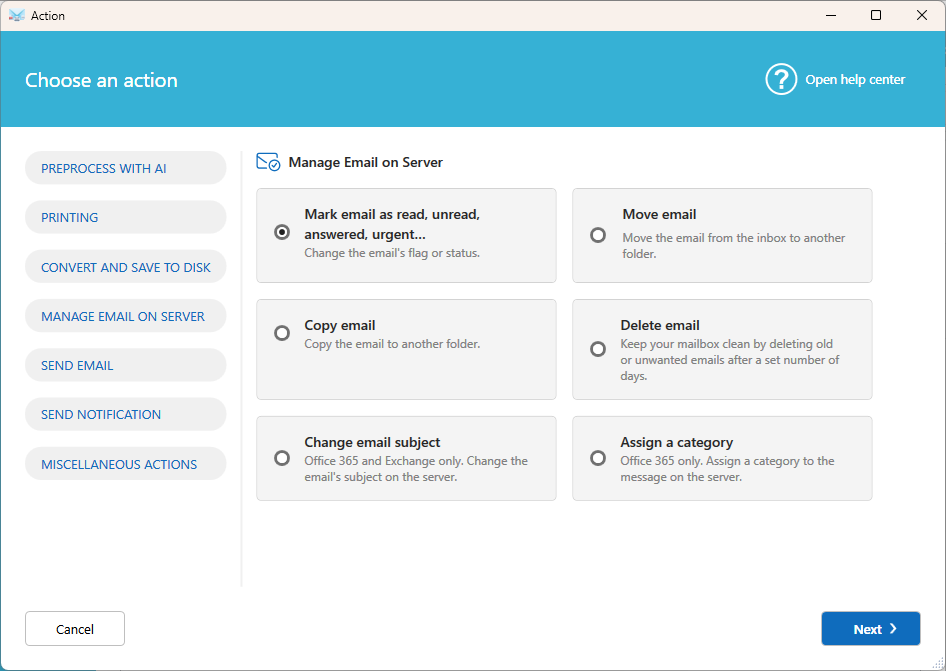
Task: Open the help center link text
Action: (855, 80)
